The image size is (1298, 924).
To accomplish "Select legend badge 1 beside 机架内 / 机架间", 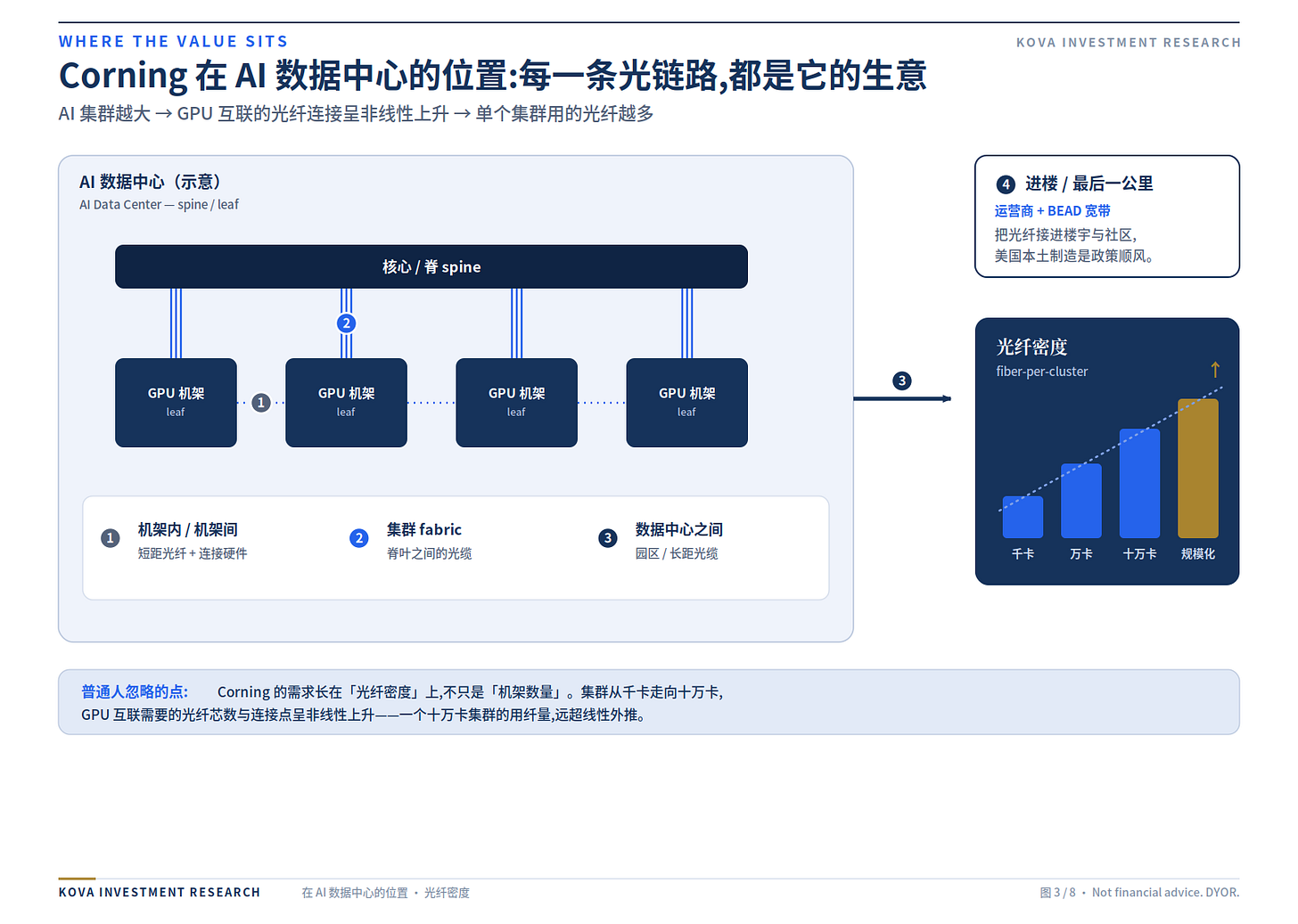I will pyautogui.click(x=111, y=538).
